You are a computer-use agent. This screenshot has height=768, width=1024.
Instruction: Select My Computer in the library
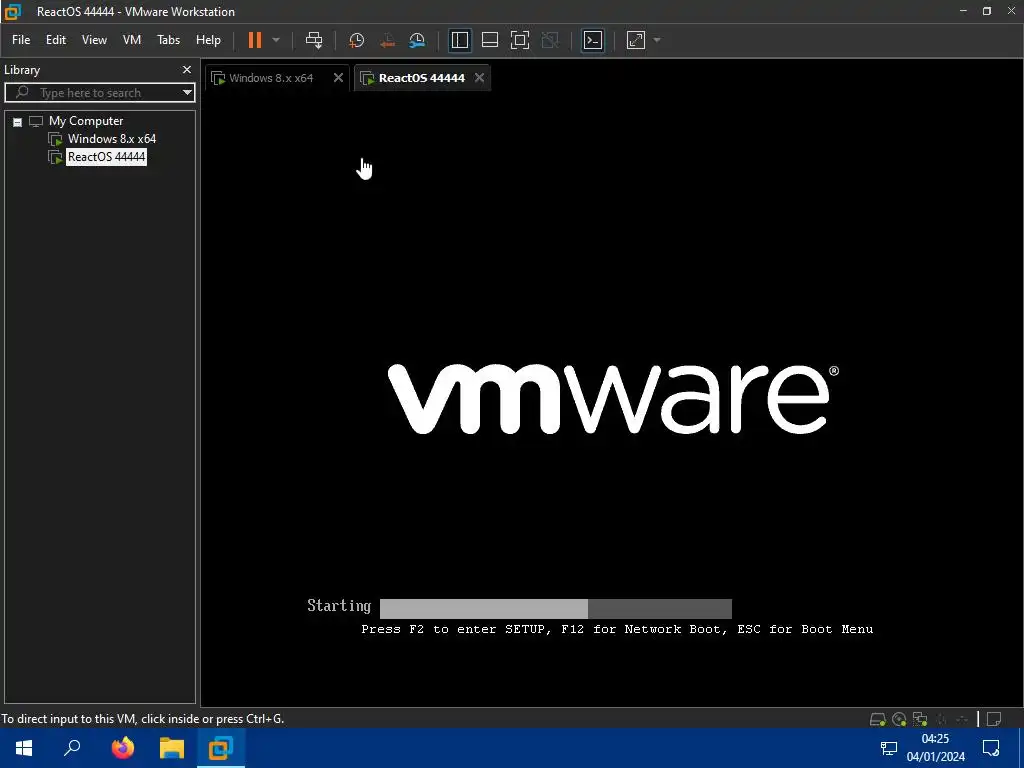pos(86,121)
